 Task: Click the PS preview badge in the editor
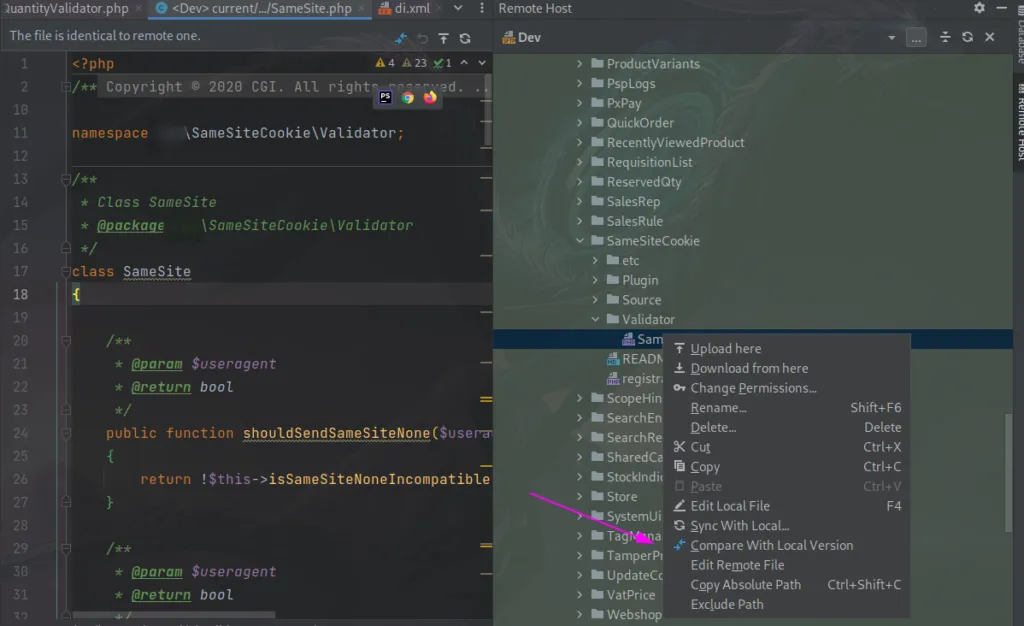[x=384, y=98]
